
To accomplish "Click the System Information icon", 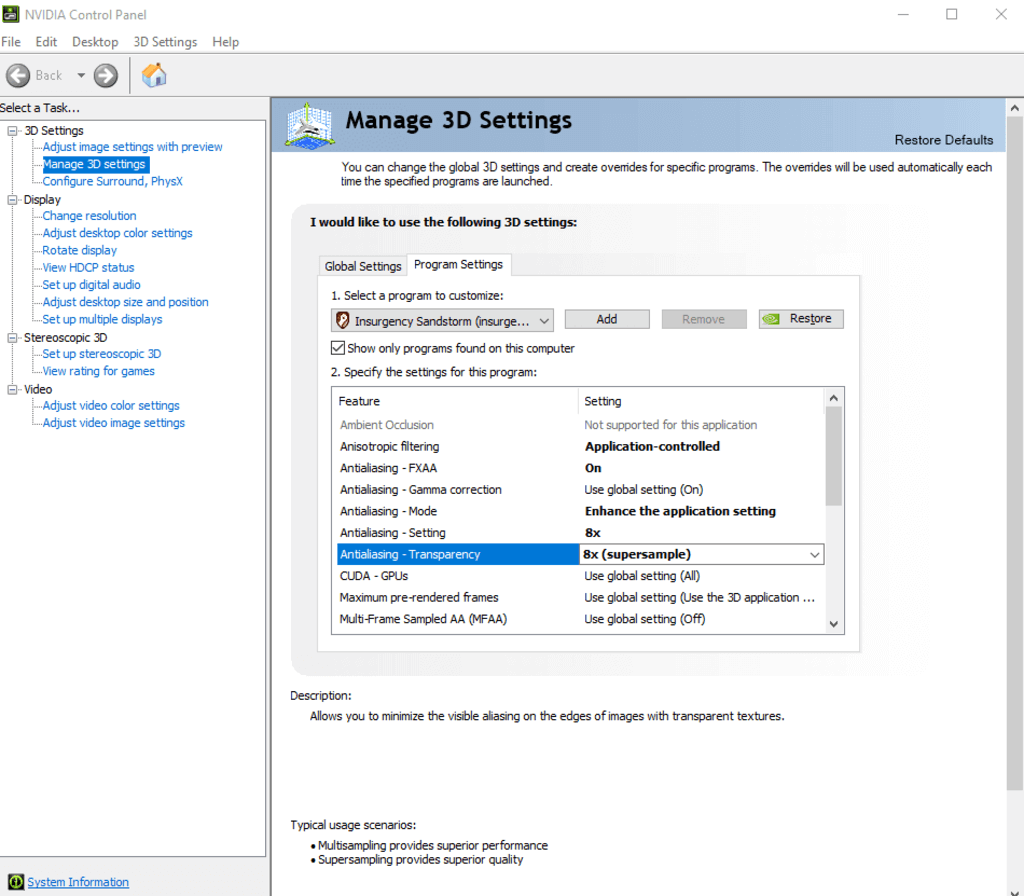I will tap(16, 882).
